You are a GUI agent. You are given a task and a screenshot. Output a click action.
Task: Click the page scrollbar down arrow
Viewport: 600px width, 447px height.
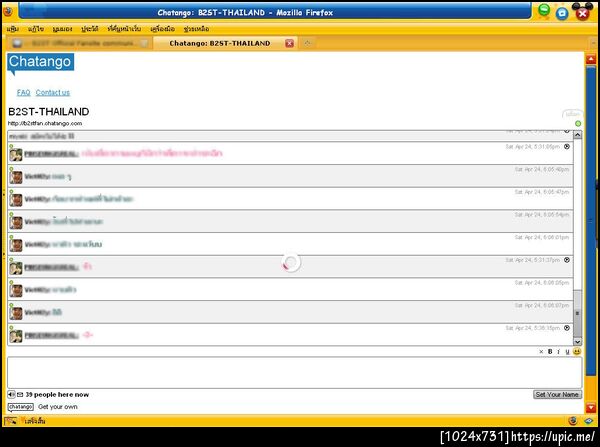(x=591, y=408)
